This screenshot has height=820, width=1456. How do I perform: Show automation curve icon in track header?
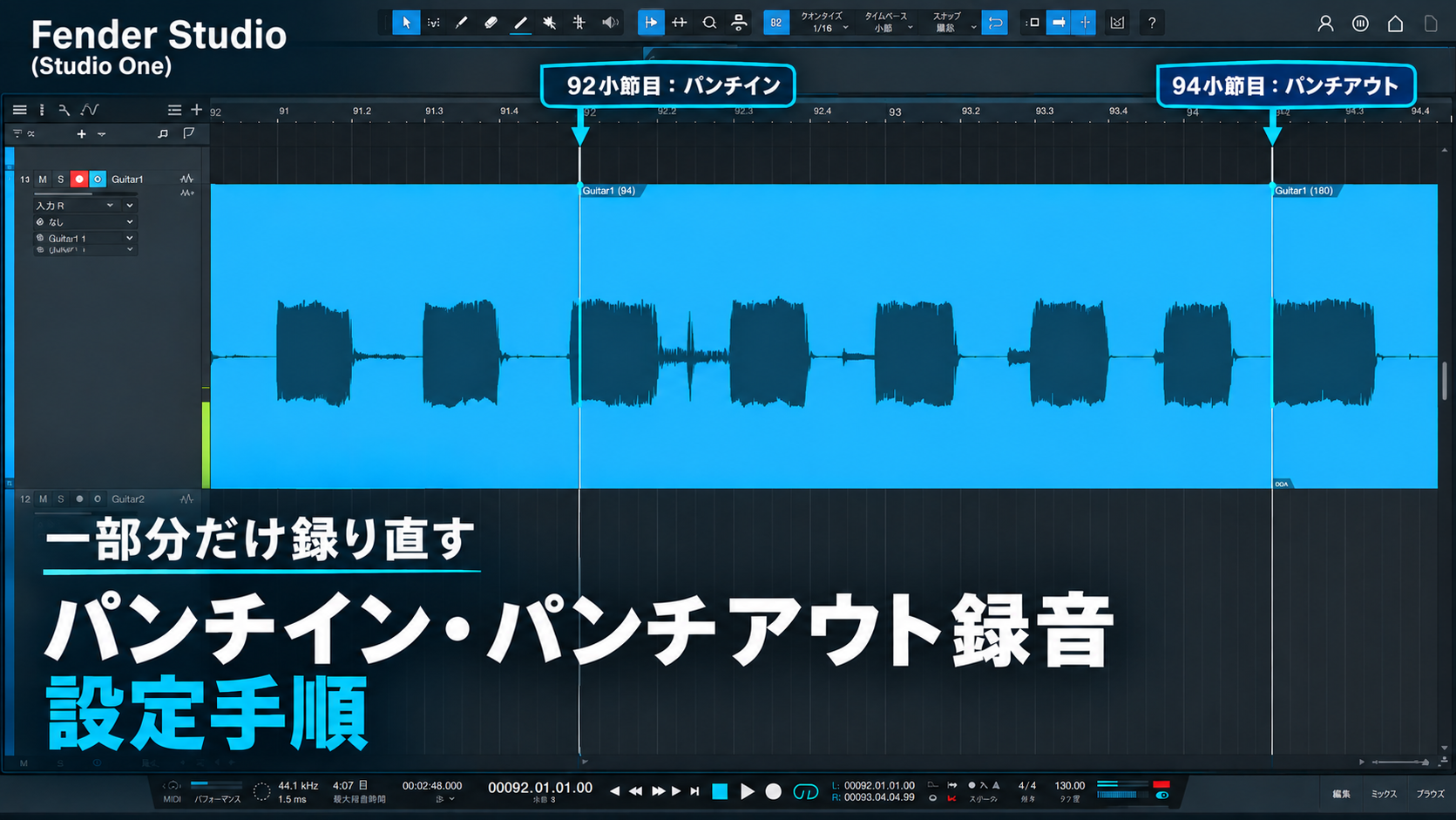(x=90, y=110)
